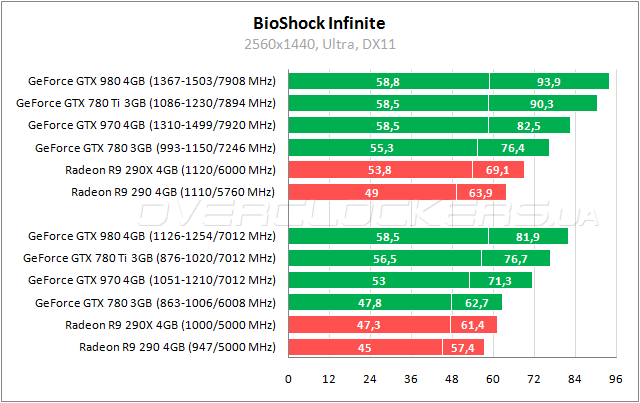This screenshot has height=403, width=640.
Task: Select the Radeon R9 290 4GB (947/5000 MHz) label
Action: point(176,347)
